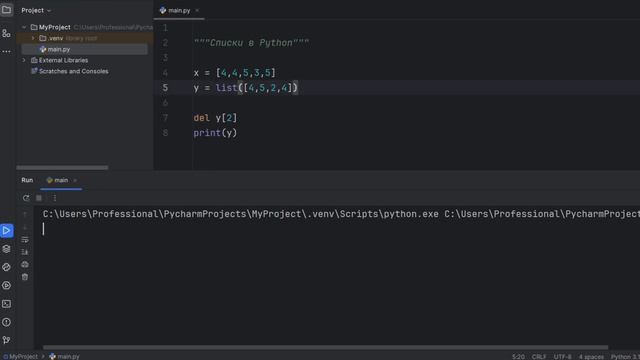This screenshot has height=360, width=640.
Task: Open the Services tool window icon
Action: [x=7, y=286]
